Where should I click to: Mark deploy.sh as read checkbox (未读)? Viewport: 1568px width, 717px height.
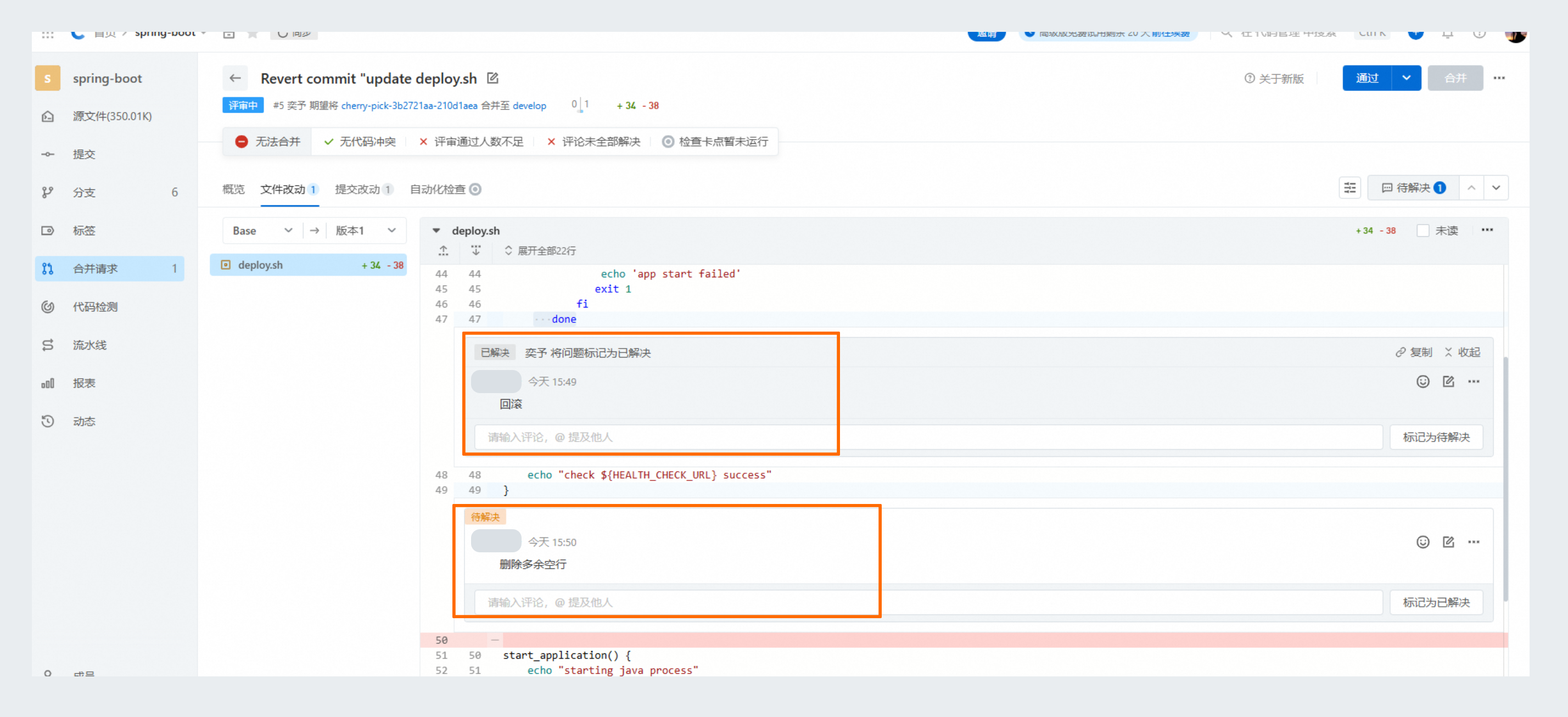pos(1423,231)
